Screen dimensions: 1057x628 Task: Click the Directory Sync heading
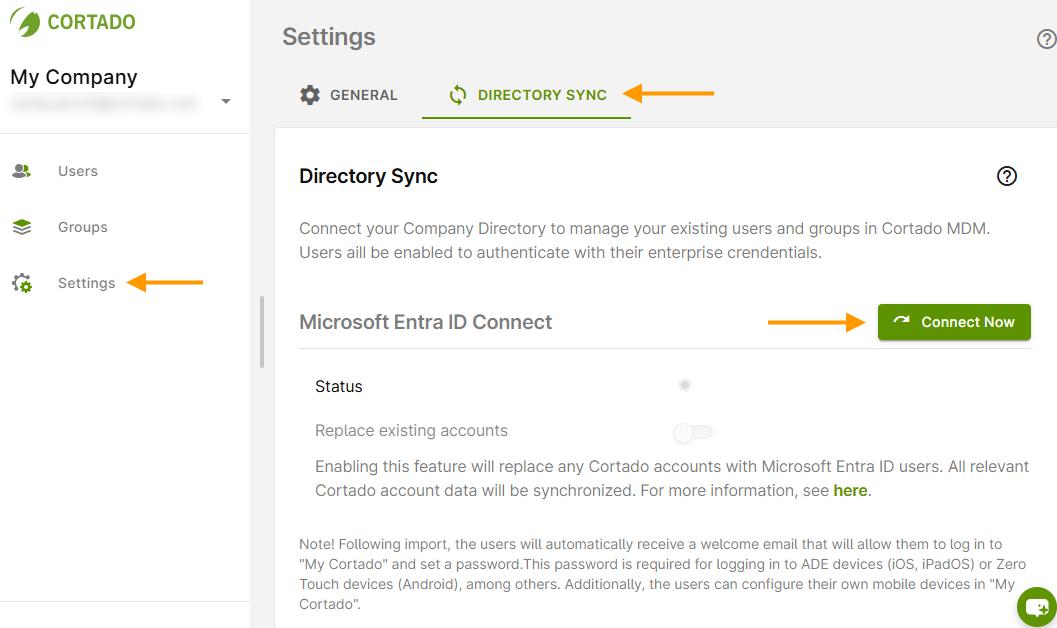click(368, 176)
